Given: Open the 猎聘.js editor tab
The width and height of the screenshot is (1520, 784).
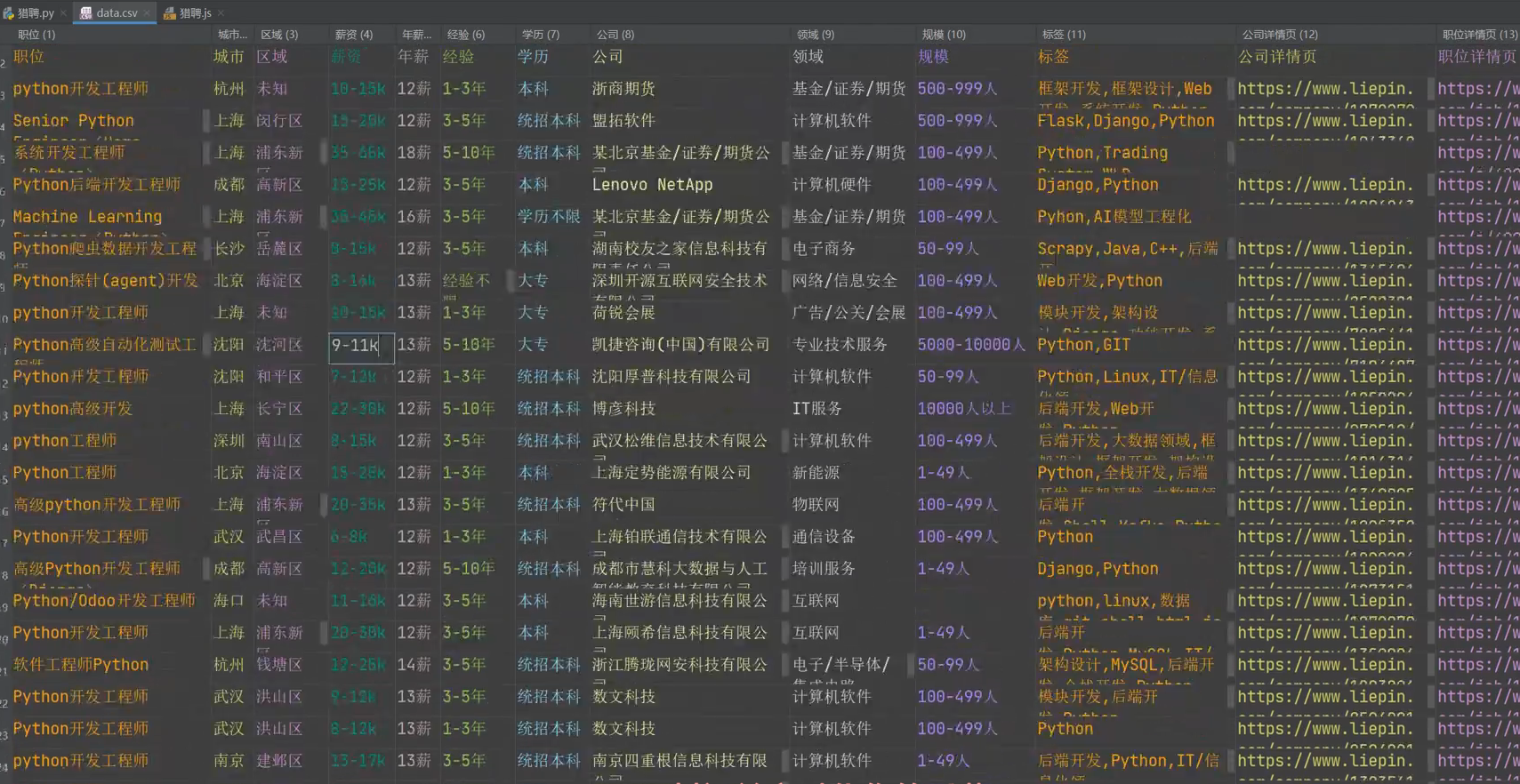Looking at the screenshot, I should click(x=195, y=12).
